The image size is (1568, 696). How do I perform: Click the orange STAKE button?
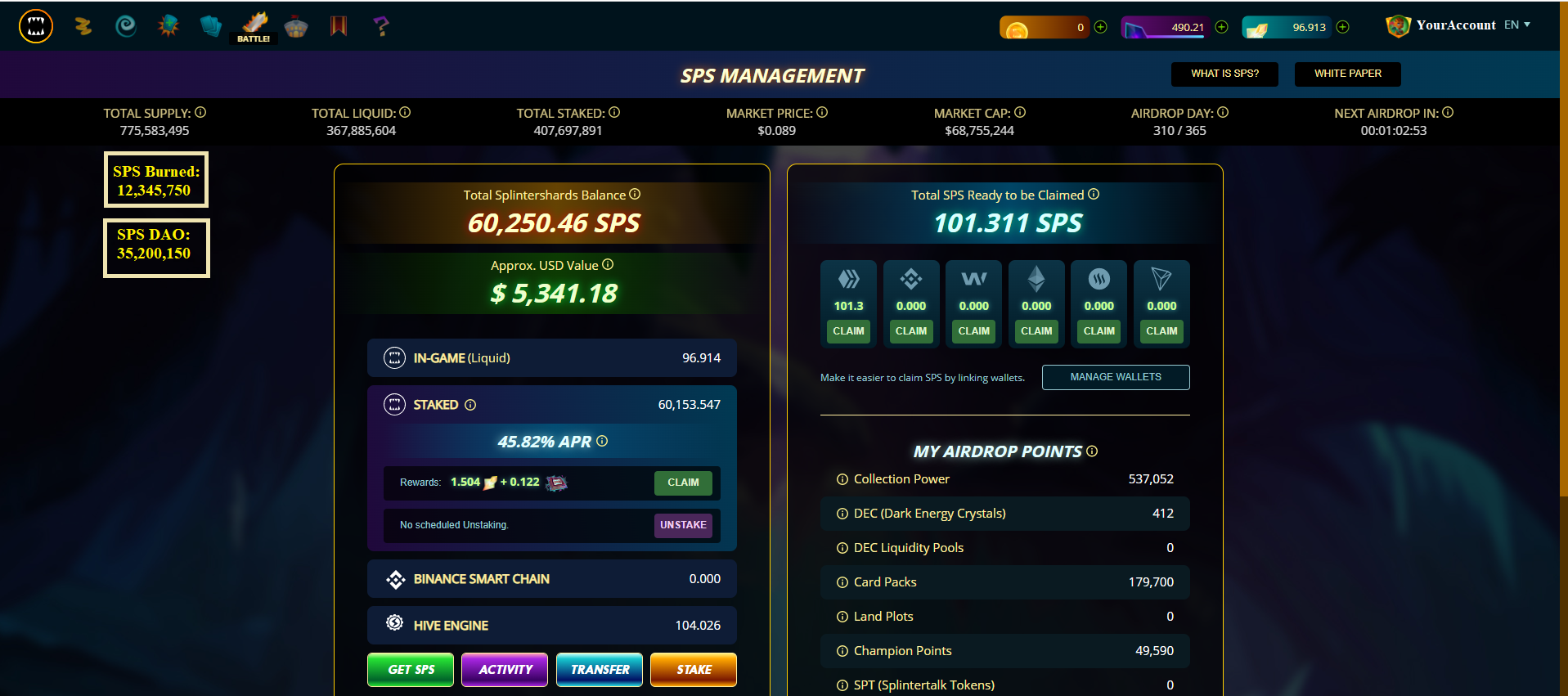click(694, 670)
